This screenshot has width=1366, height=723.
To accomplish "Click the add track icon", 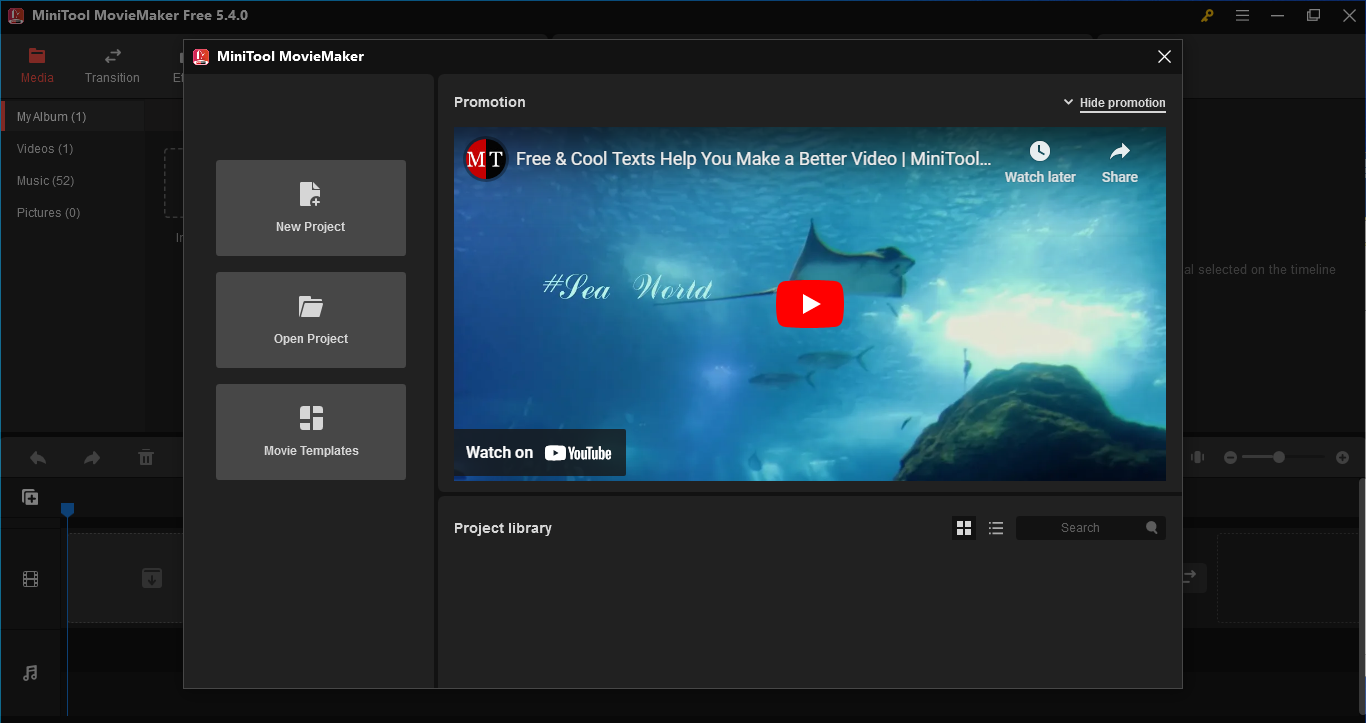I will pos(30,497).
